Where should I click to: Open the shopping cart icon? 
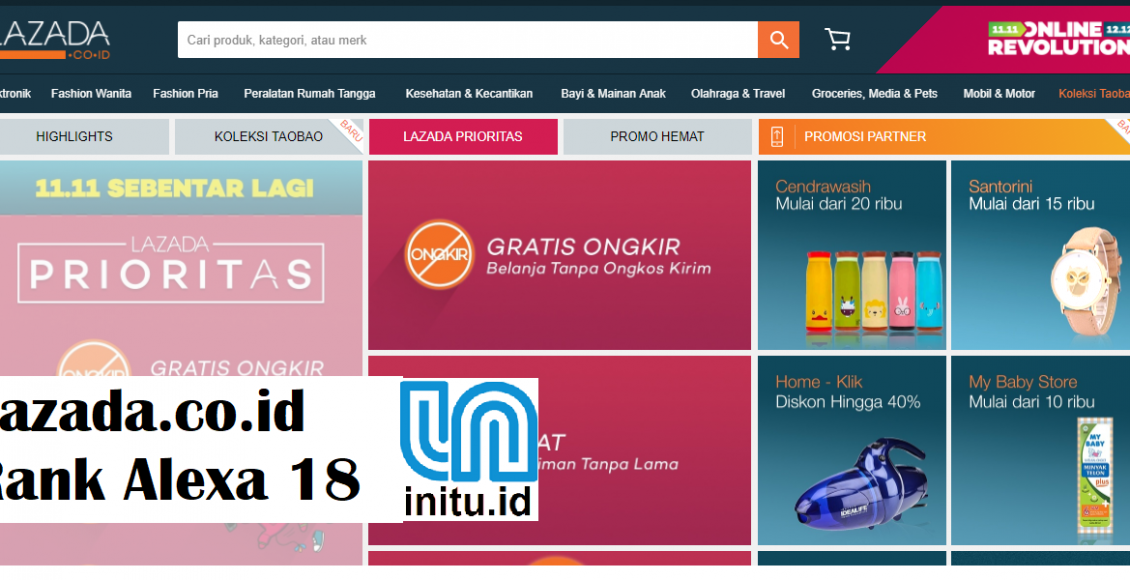coord(837,39)
